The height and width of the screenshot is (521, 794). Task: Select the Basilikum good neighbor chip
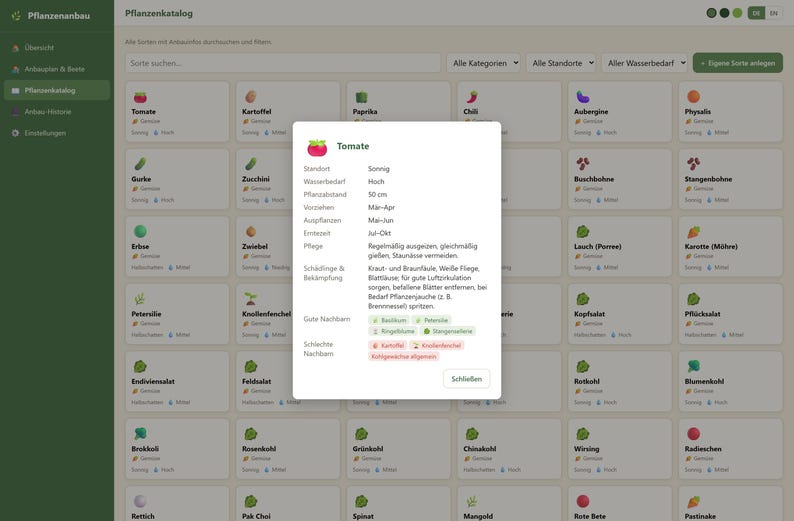(389, 320)
